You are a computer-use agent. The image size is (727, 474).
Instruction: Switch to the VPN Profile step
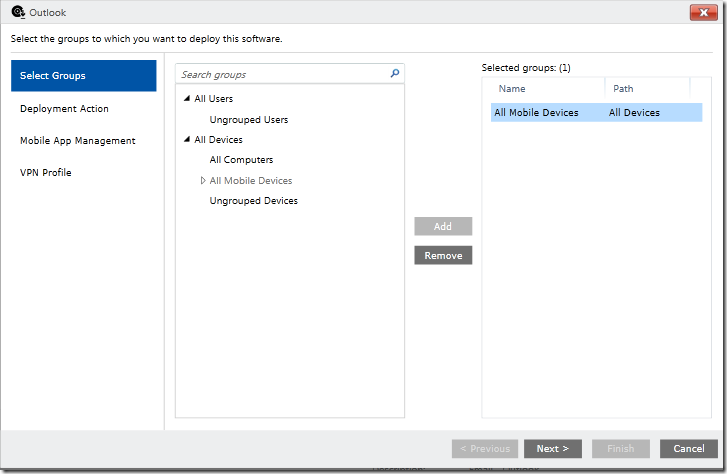pos(45,173)
